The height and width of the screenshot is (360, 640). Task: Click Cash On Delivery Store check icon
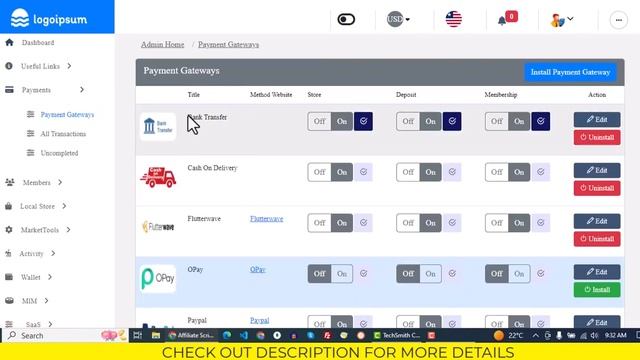[x=363, y=172]
